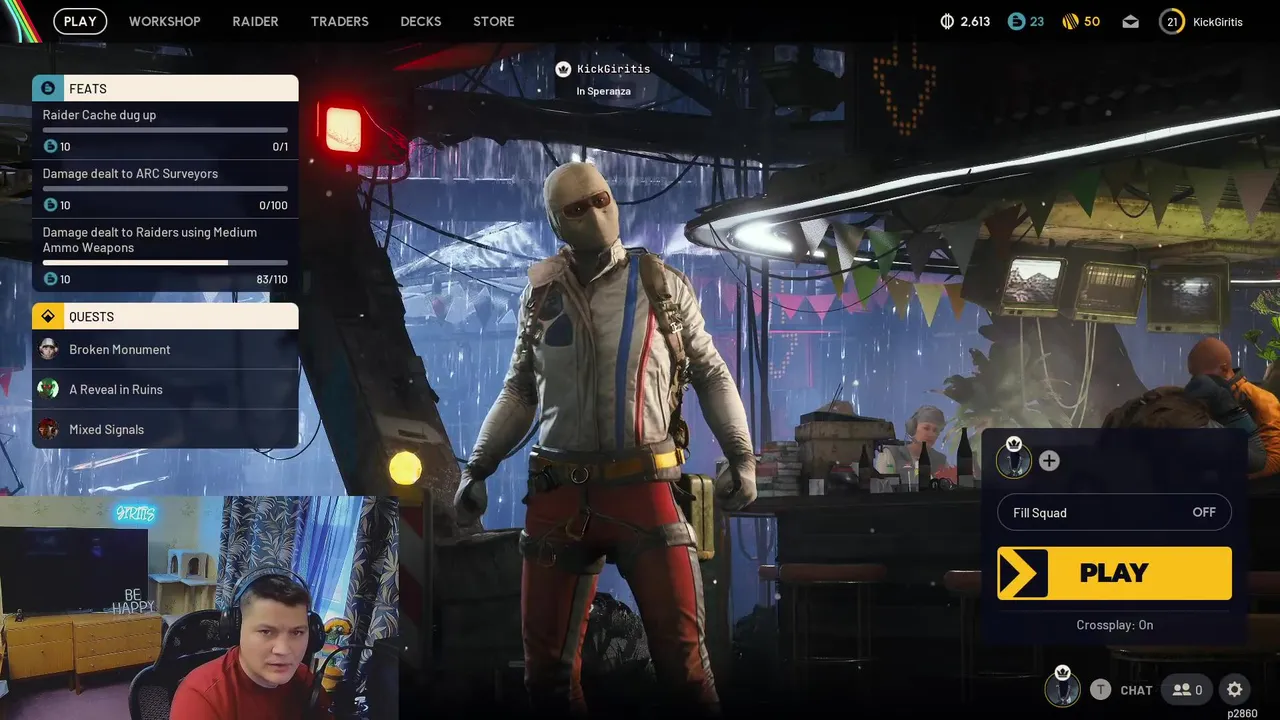This screenshot has height=720, width=1280.
Task: Select the Raider Cache dug up feat
Action: (165, 130)
